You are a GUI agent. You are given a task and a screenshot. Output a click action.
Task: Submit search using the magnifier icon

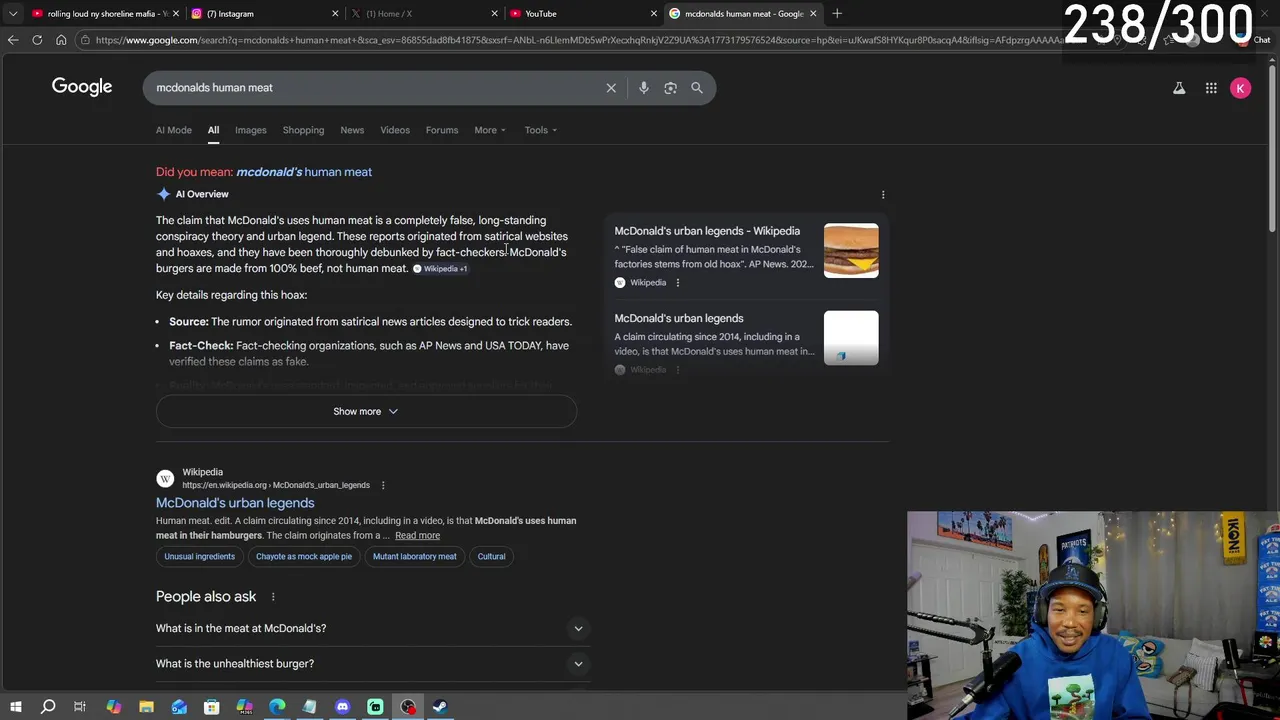[x=697, y=88]
